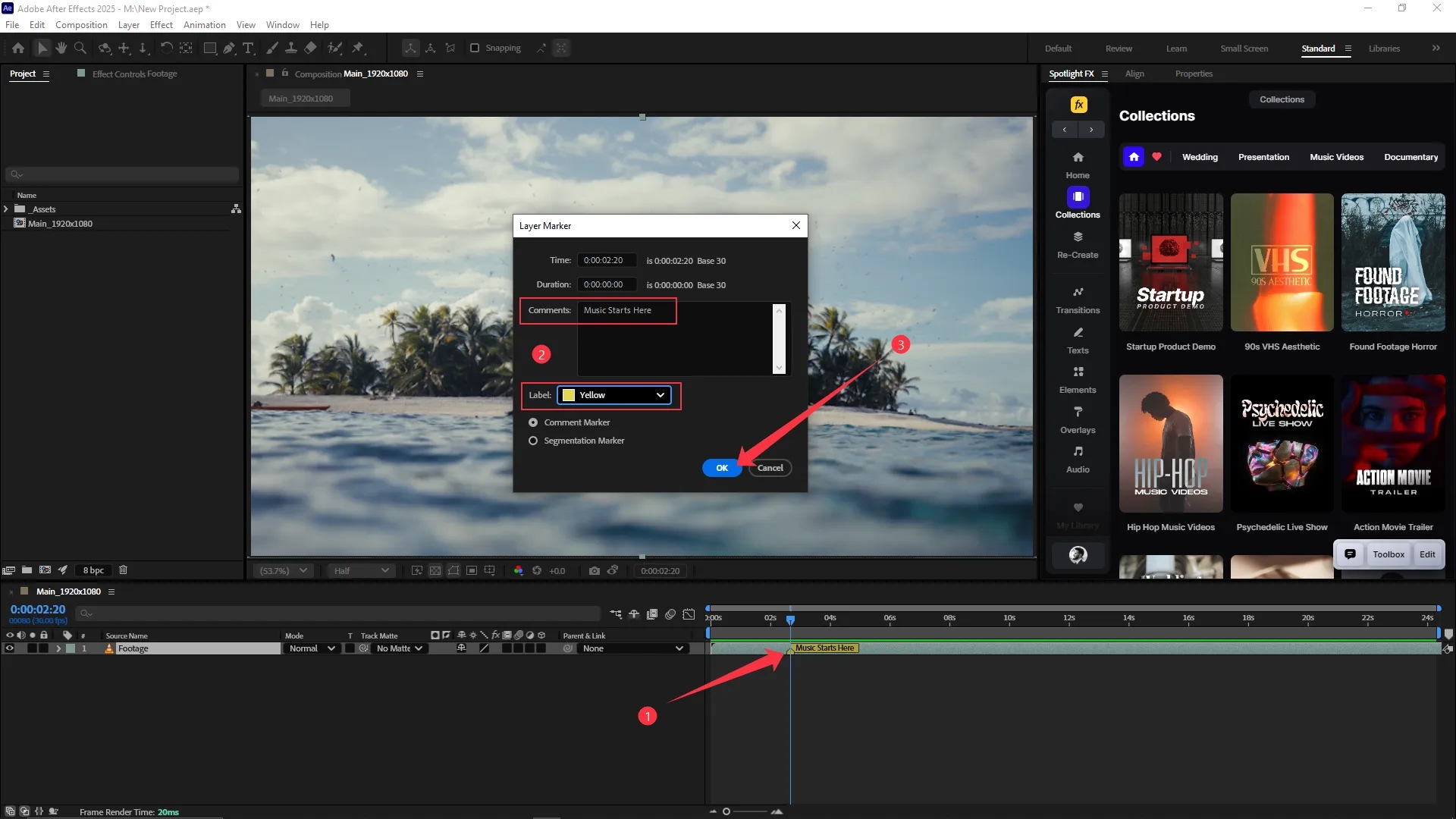1456x819 pixels.
Task: Open Overlays in Spotlight FX sidebar
Action: 1078,420
